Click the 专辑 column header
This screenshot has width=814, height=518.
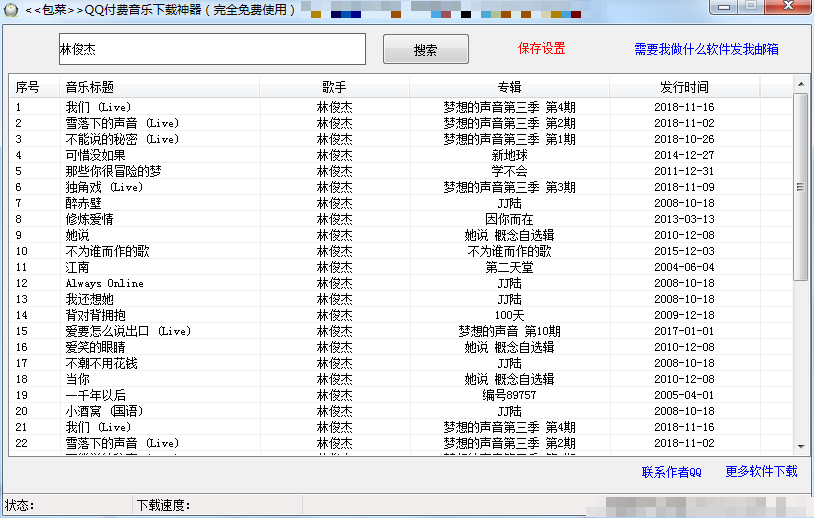tap(509, 87)
